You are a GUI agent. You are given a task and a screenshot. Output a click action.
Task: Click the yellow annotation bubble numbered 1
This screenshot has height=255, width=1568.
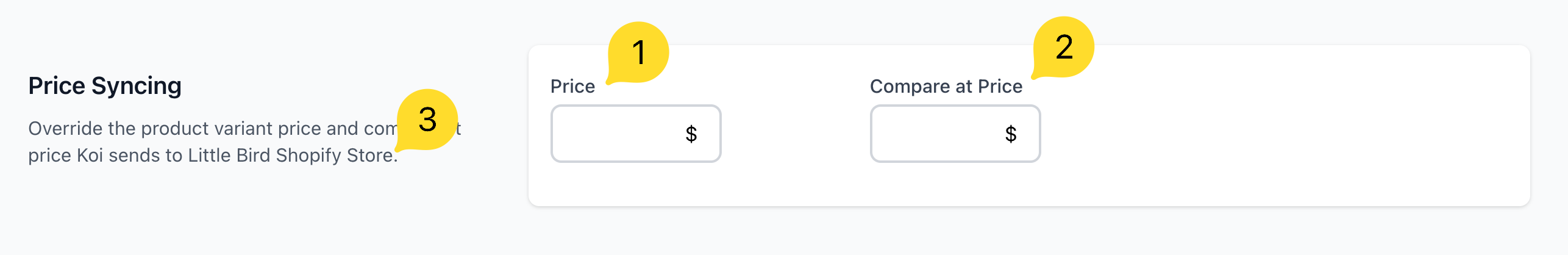click(x=638, y=52)
